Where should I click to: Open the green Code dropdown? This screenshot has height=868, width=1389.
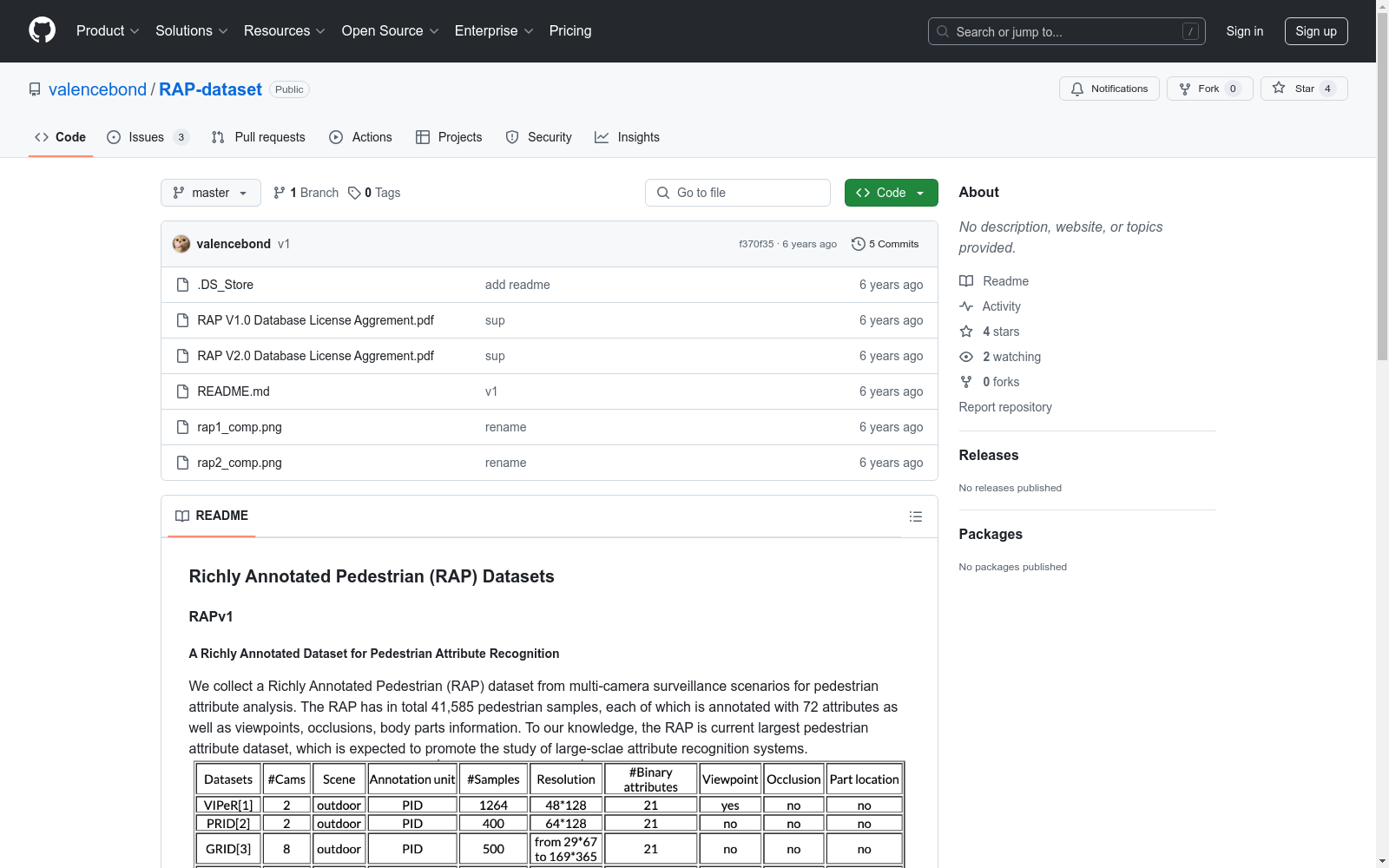891,193
